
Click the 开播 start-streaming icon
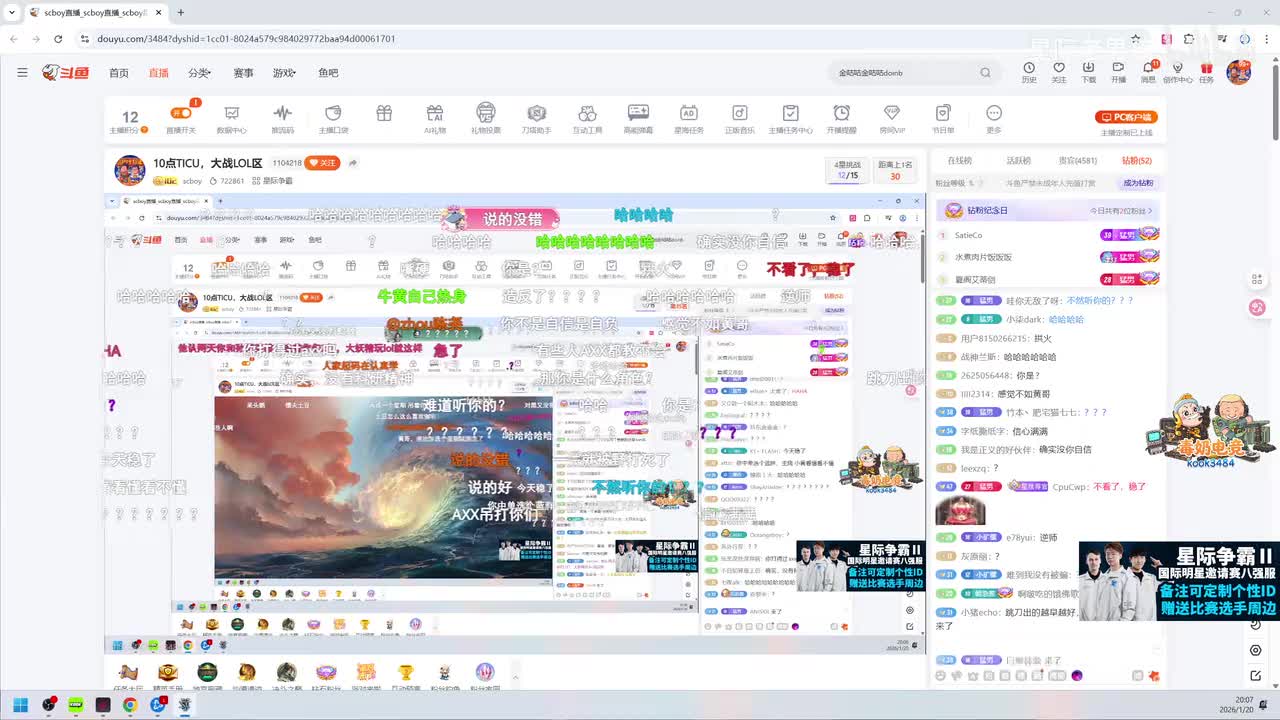1118,72
